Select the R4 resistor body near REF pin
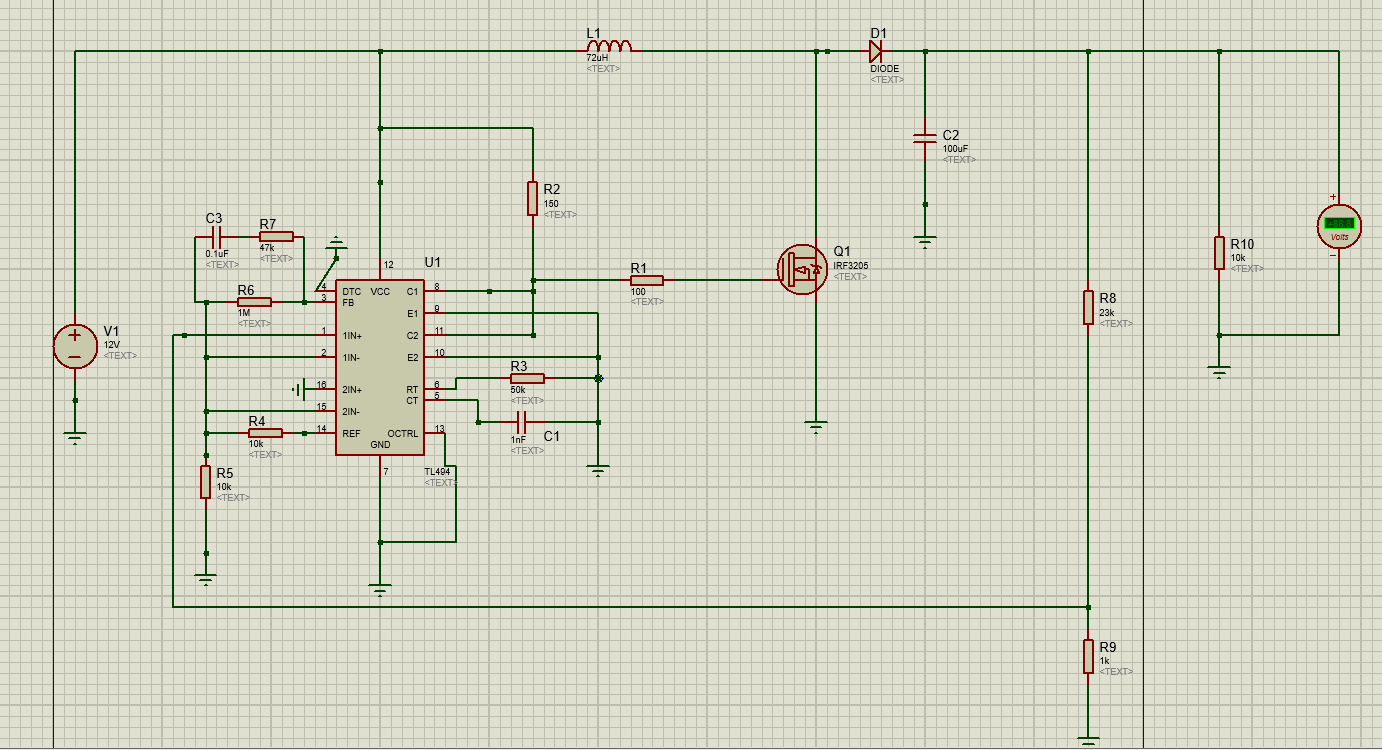The height and width of the screenshot is (750, 1382). point(265,433)
